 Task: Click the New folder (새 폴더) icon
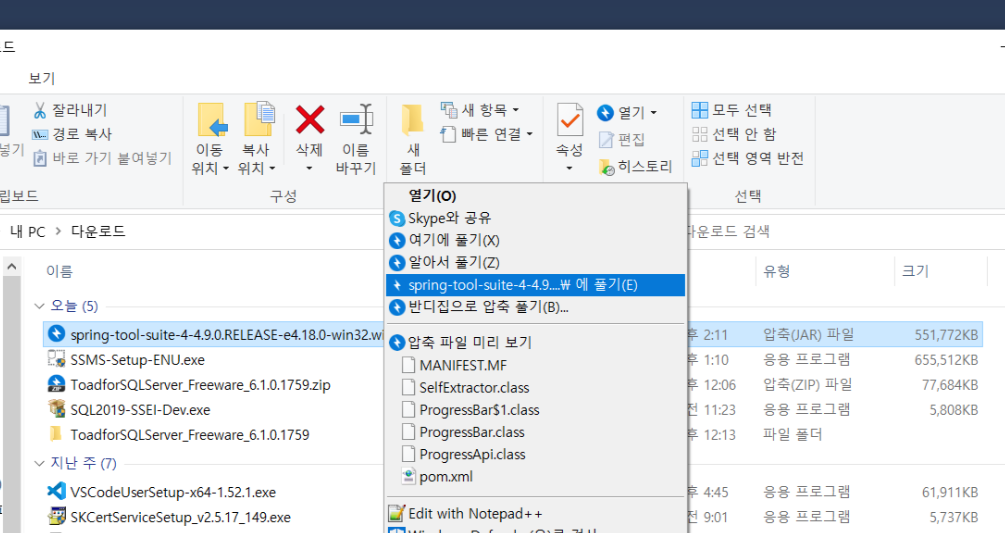413,120
